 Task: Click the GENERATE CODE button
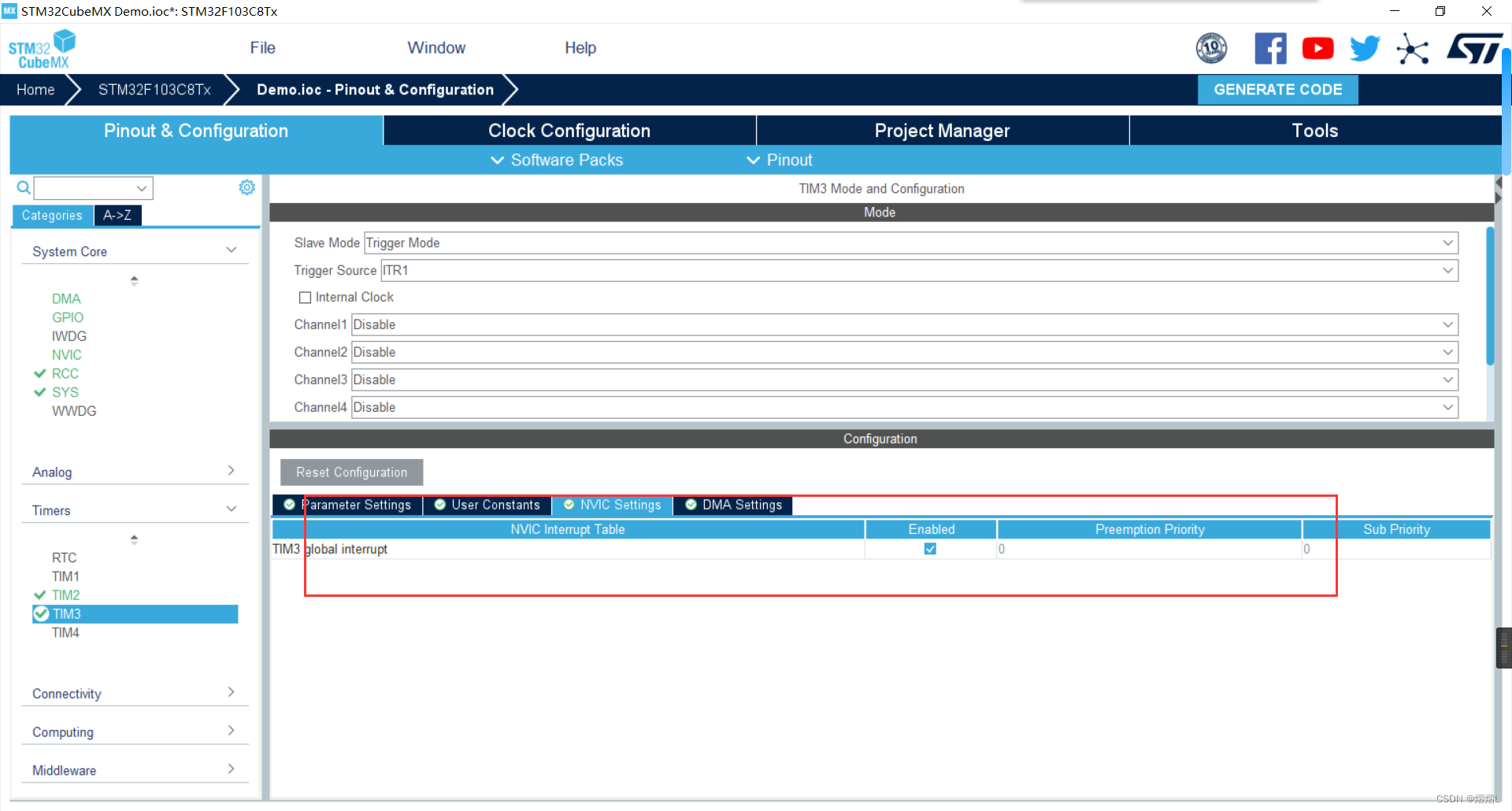click(x=1277, y=90)
